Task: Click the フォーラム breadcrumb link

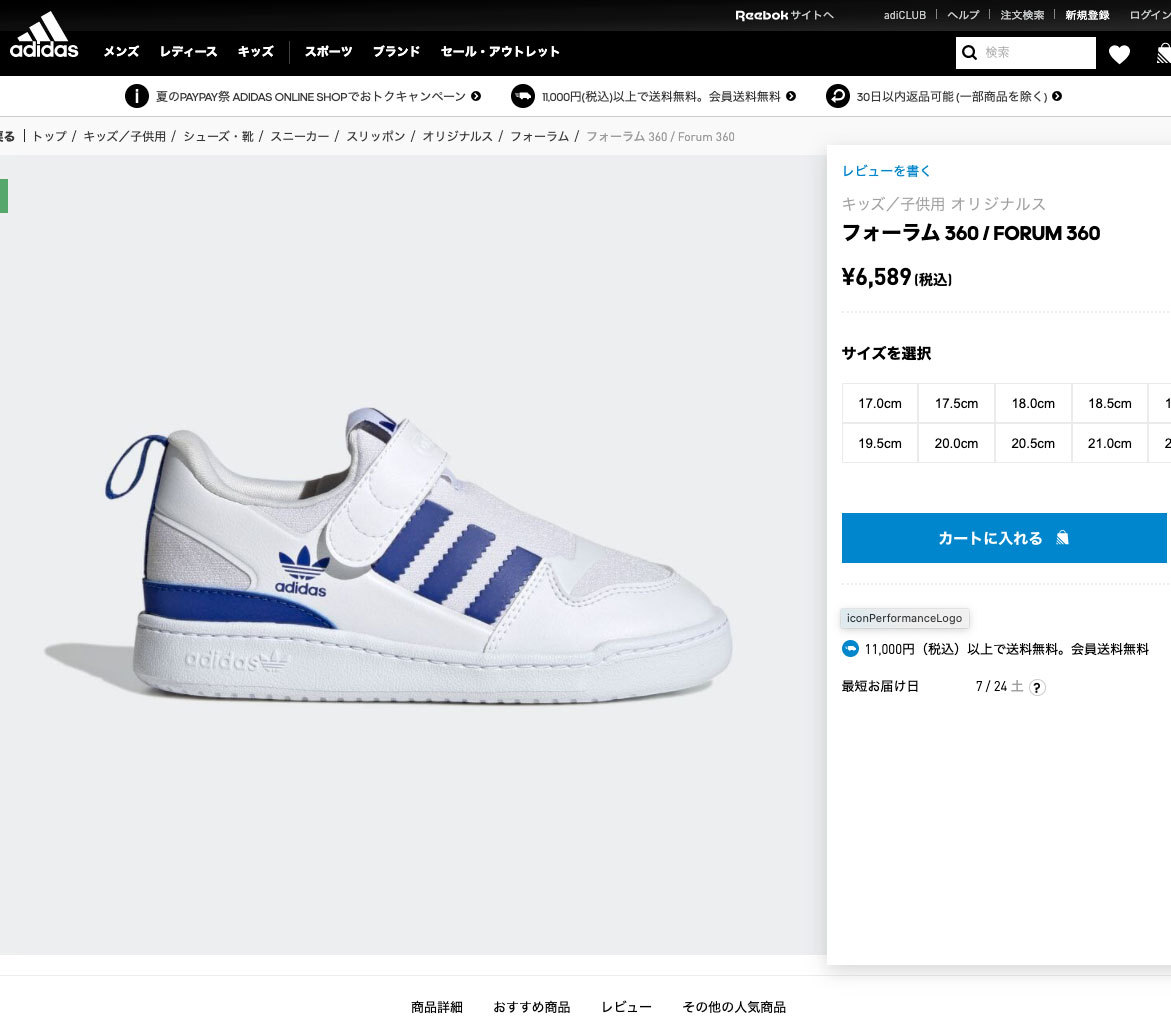Action: 539,136
